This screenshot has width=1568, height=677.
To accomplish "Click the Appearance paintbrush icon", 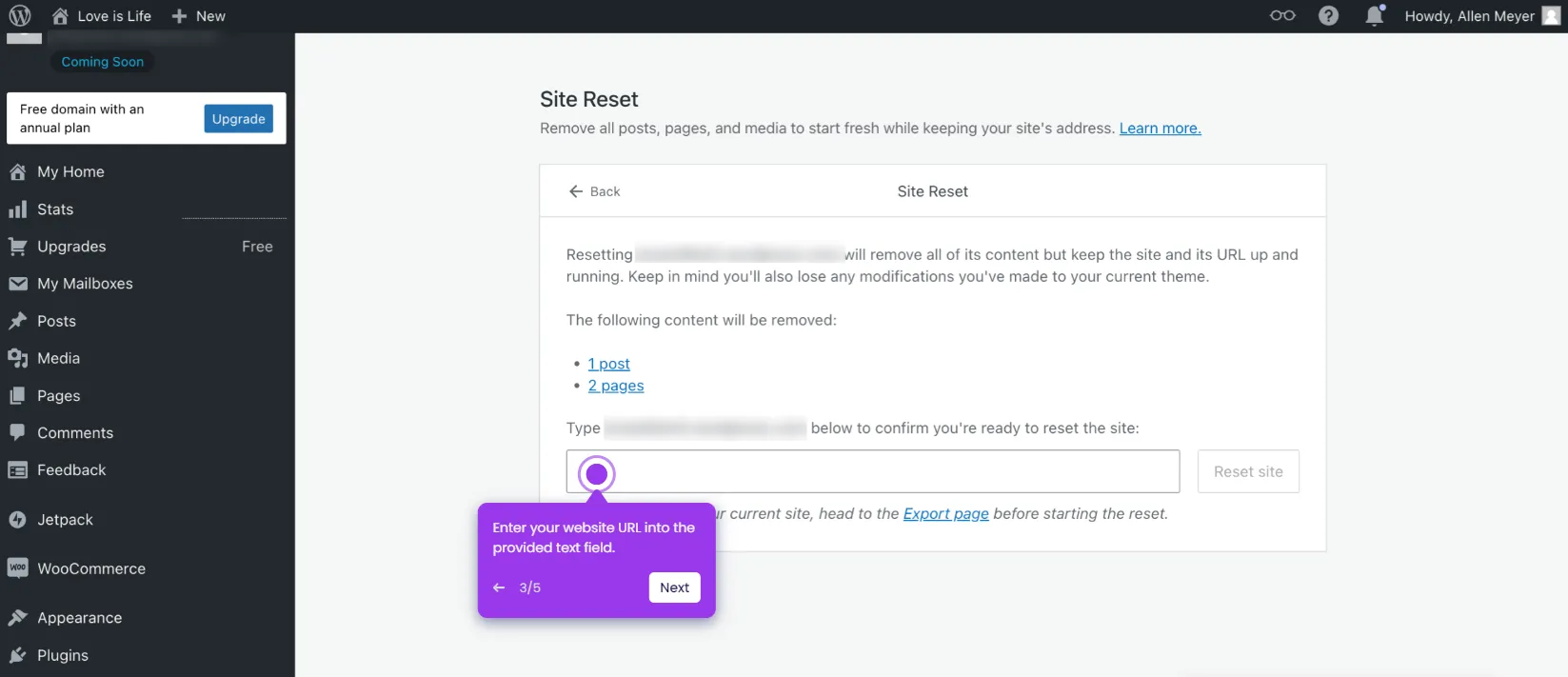I will [17, 618].
